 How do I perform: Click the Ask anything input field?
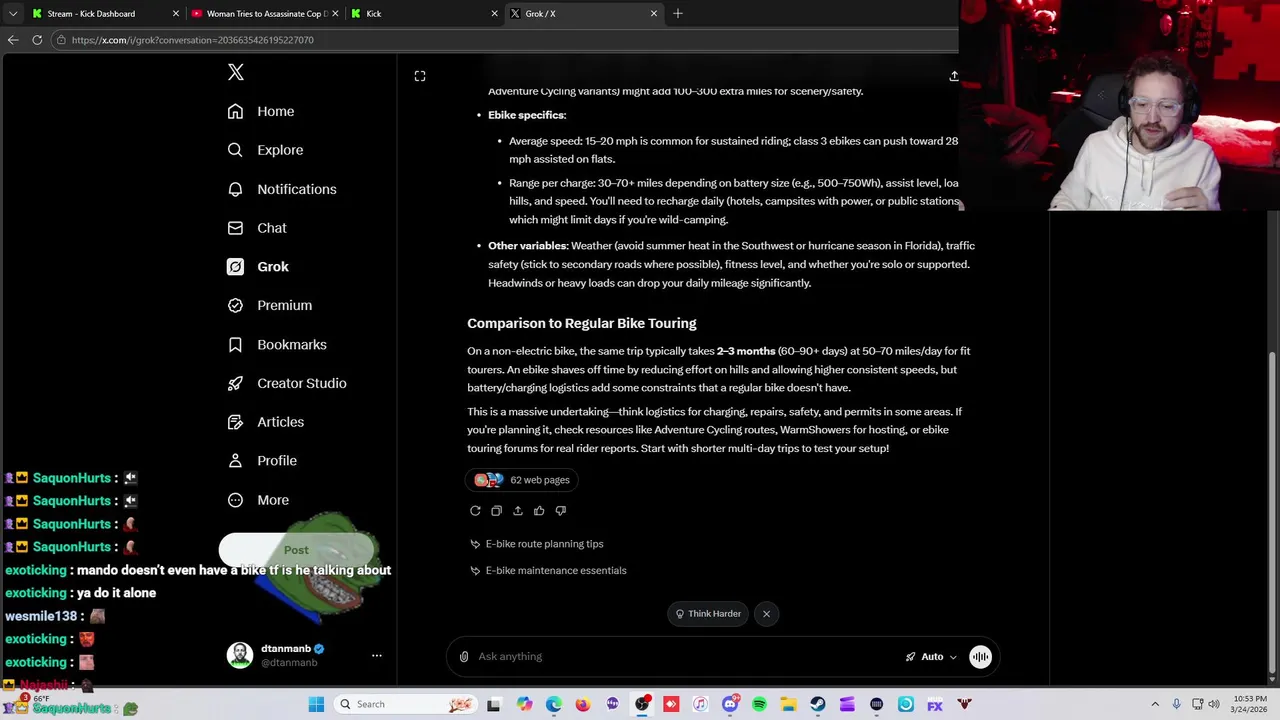(x=685, y=657)
